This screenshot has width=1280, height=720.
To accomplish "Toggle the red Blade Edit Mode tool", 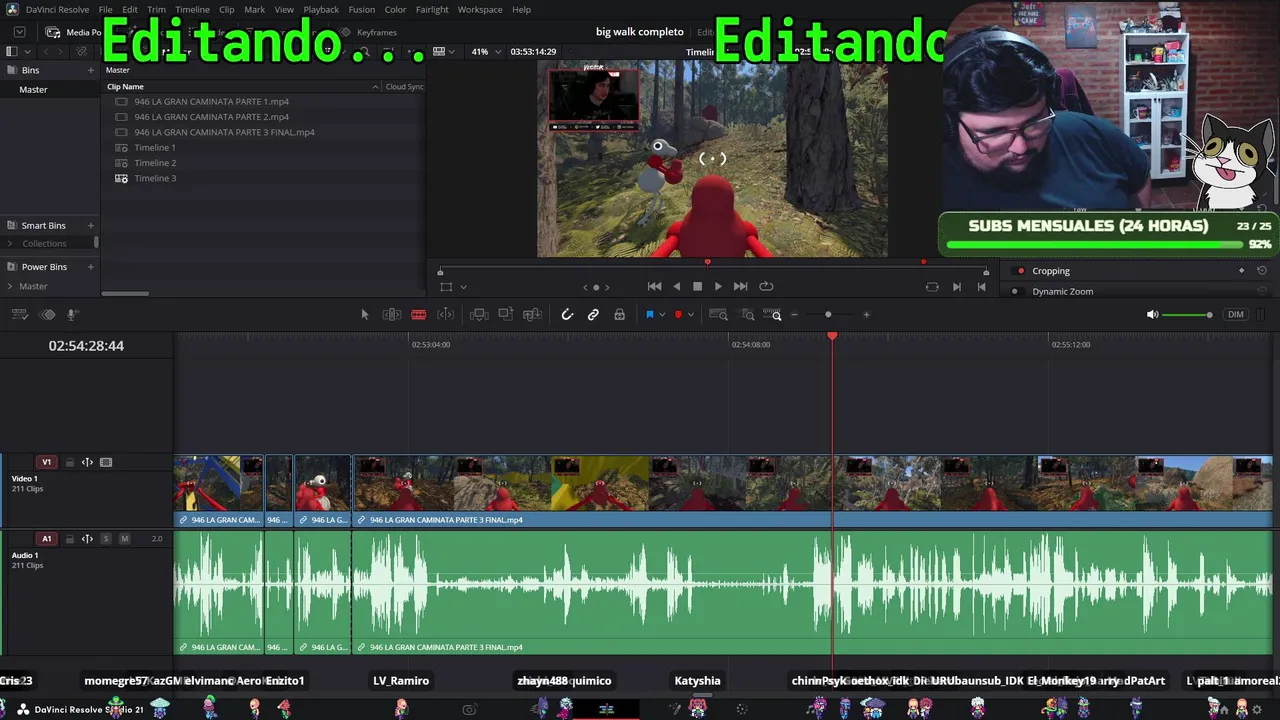I will coord(419,315).
